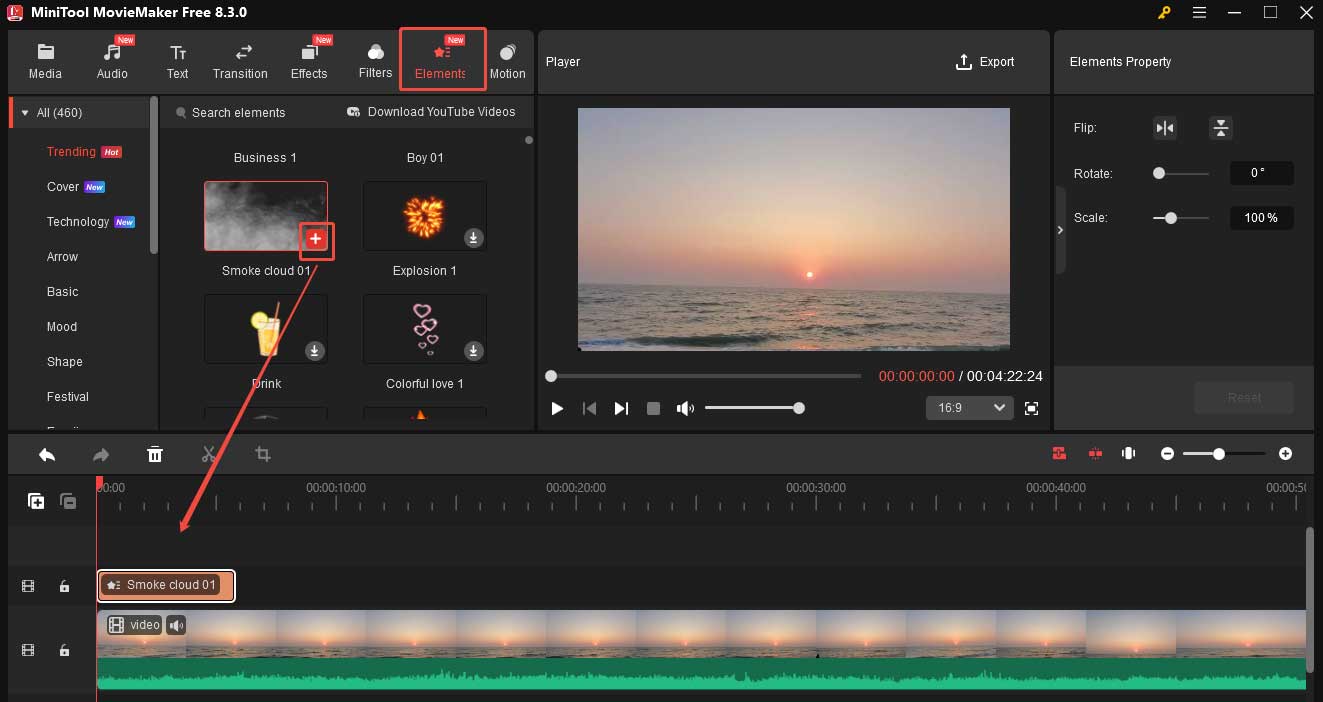Select the Mood category
The height and width of the screenshot is (702, 1323).
(62, 327)
